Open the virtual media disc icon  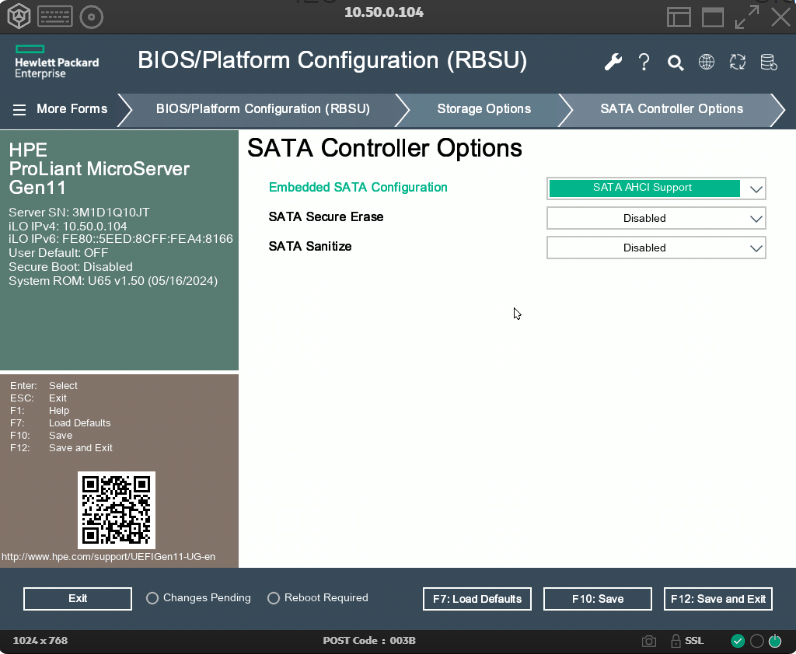tap(91, 17)
